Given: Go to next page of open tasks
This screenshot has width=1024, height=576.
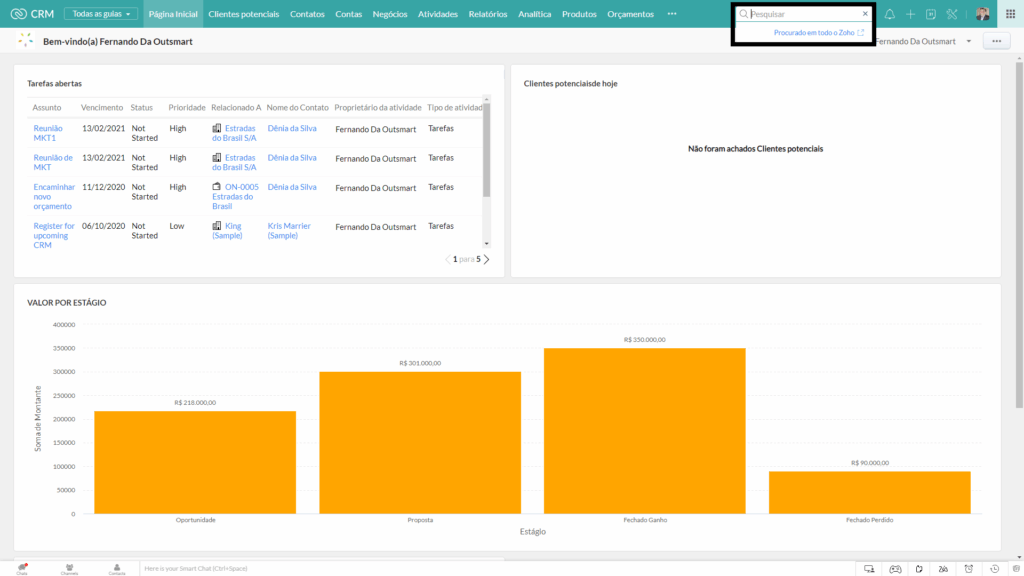Looking at the screenshot, I should click(x=487, y=259).
